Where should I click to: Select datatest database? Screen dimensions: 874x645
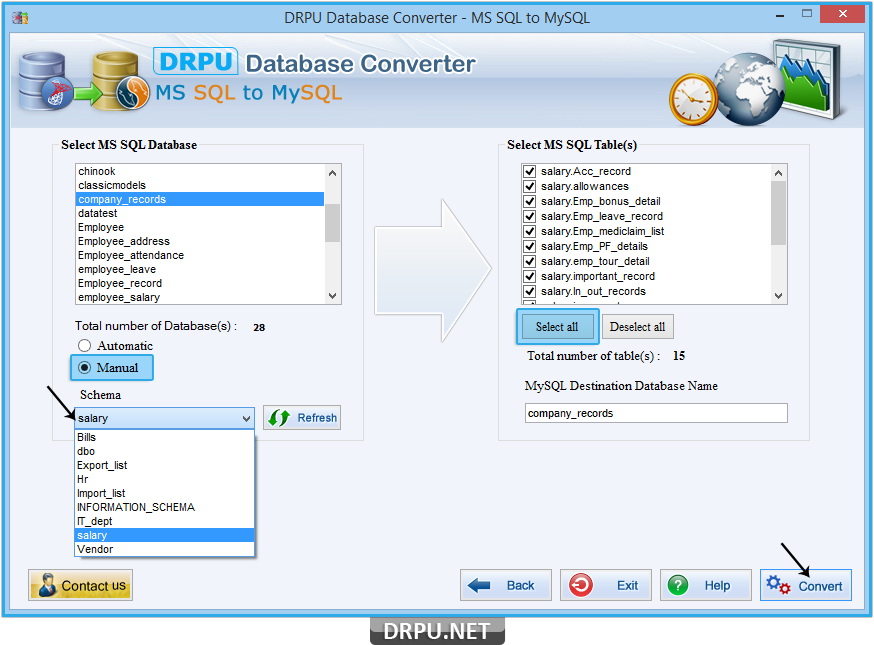click(x=200, y=213)
